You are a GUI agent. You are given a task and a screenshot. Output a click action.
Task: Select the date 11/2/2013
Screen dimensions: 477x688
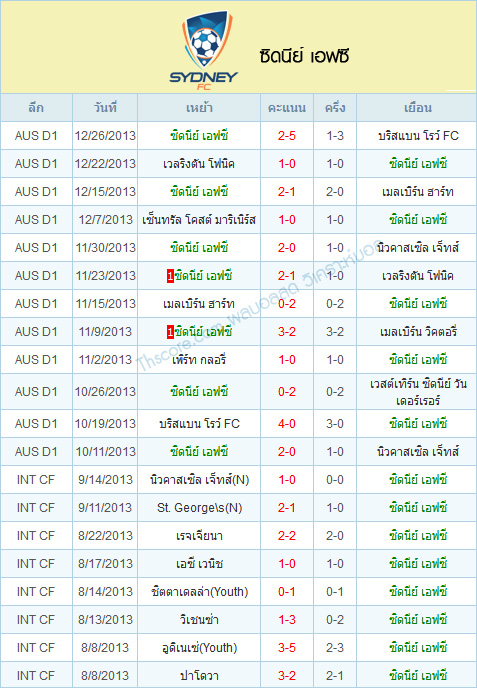click(x=105, y=360)
